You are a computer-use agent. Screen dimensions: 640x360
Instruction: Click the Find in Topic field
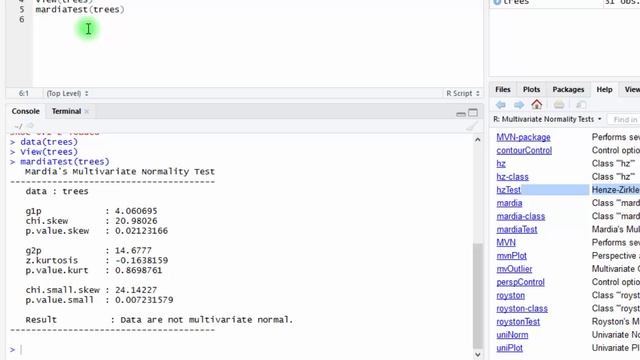[624, 120]
